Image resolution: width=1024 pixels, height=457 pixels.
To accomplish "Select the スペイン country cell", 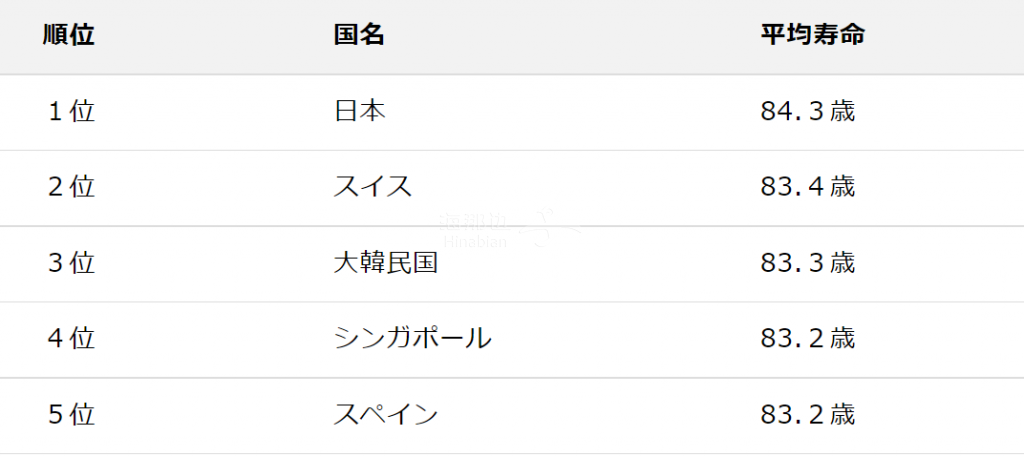I will [x=385, y=415].
